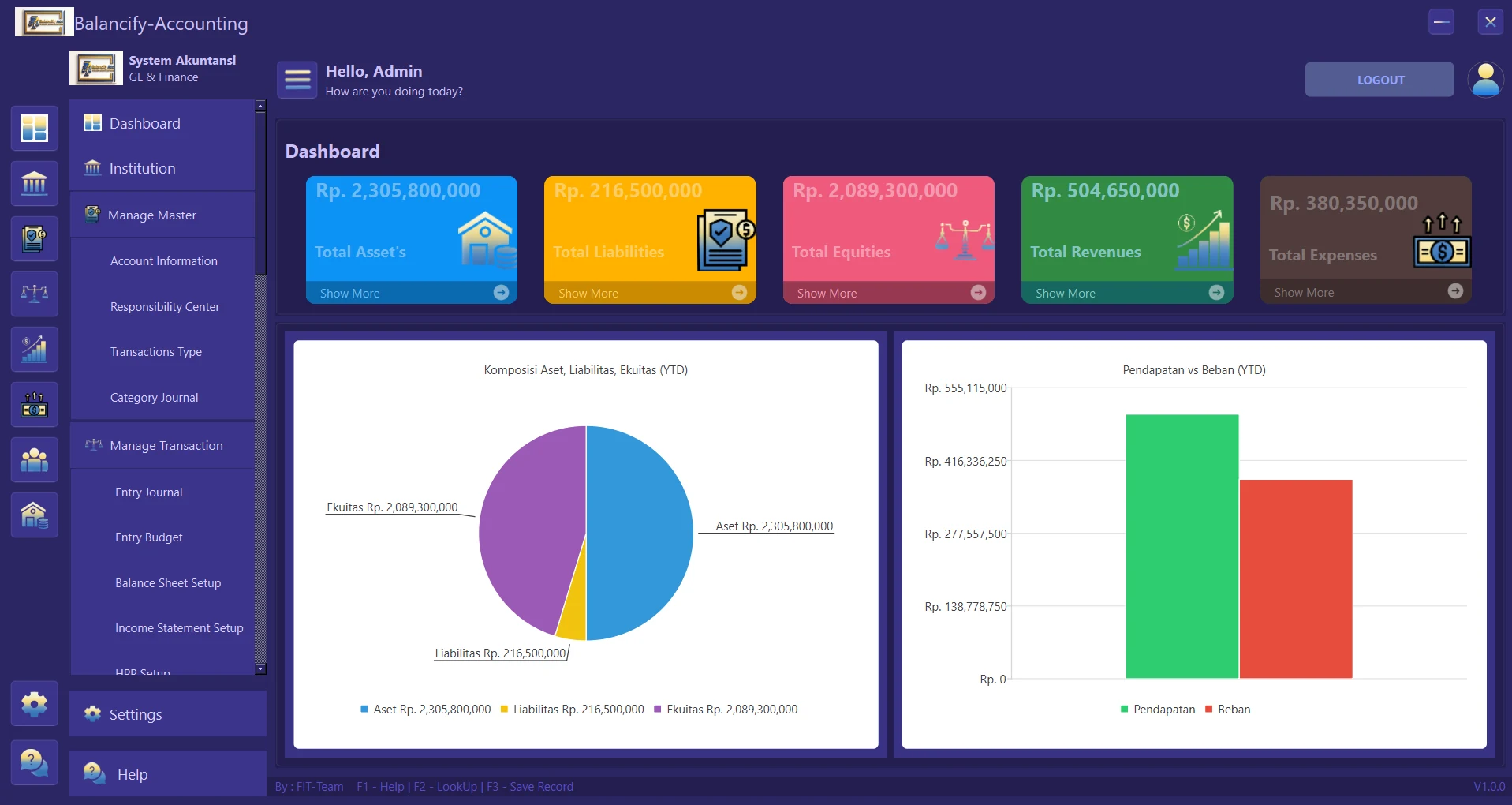The image size is (1512, 805).
Task: Click the dashboard icon in left icon strip
Action: coord(34,128)
